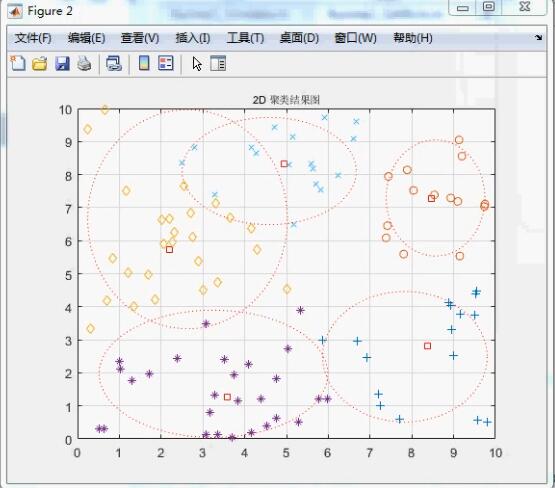Click the dock figure arrow in menu bar
This screenshot has width=555, height=488.
coord(538,38)
